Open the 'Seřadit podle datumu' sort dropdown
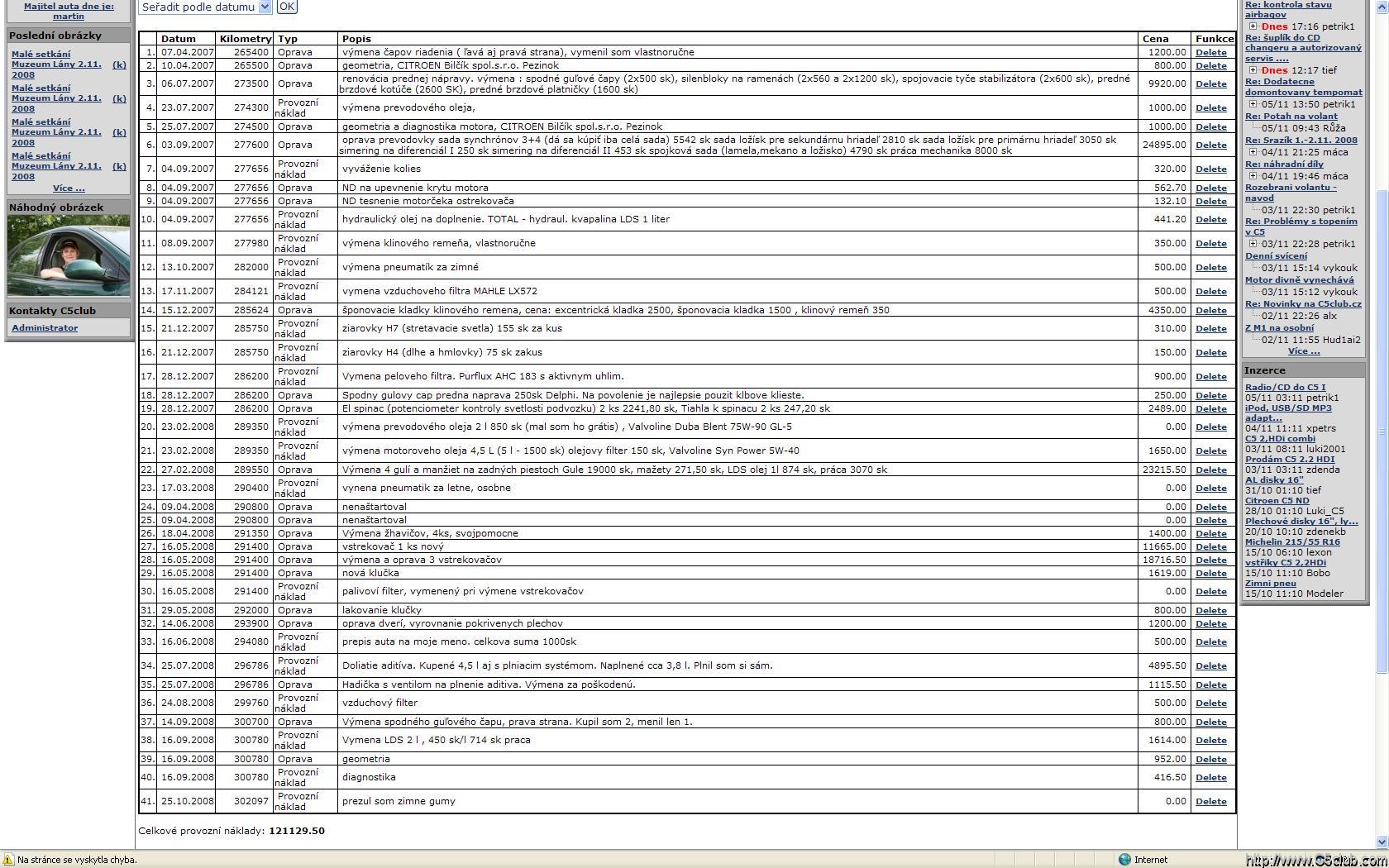Image resolution: width=1389 pixels, height=868 pixels. [x=265, y=7]
